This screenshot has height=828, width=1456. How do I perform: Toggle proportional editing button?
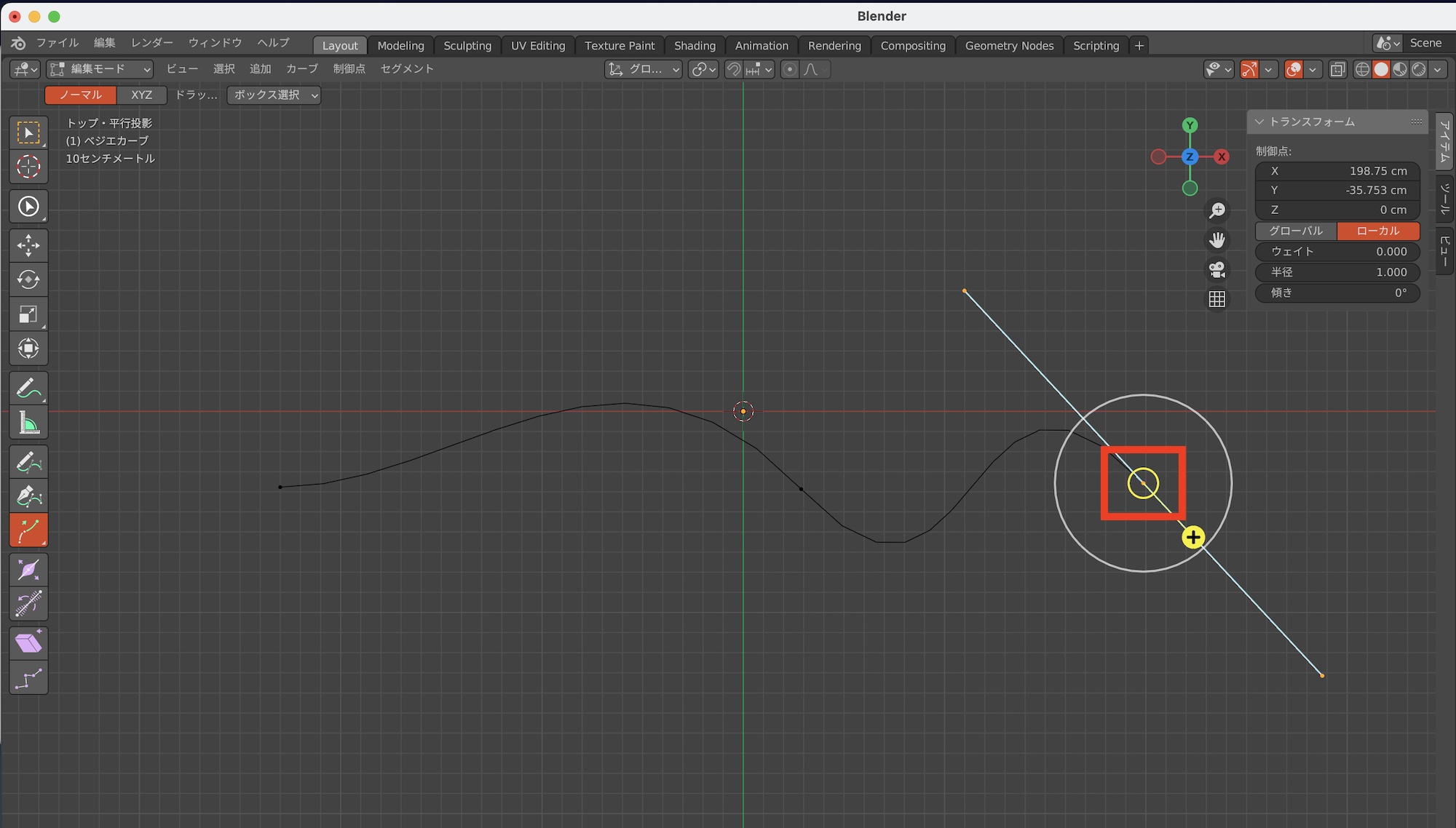790,69
